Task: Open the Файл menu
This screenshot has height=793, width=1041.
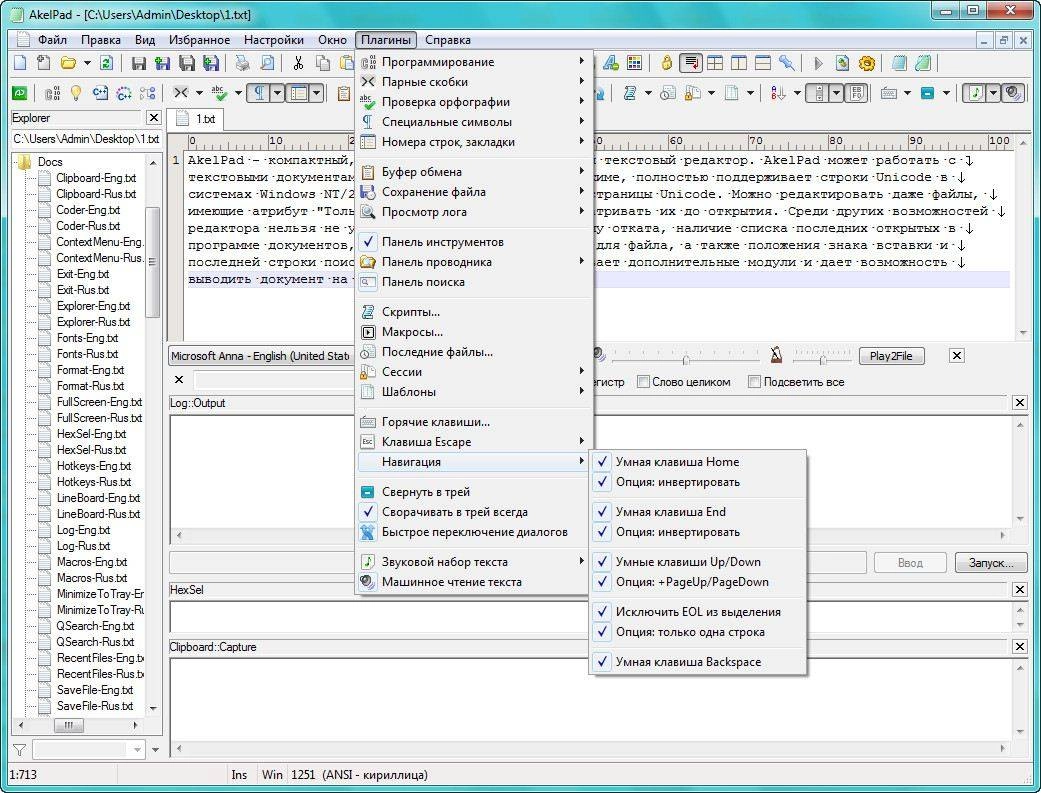Action: pos(52,40)
